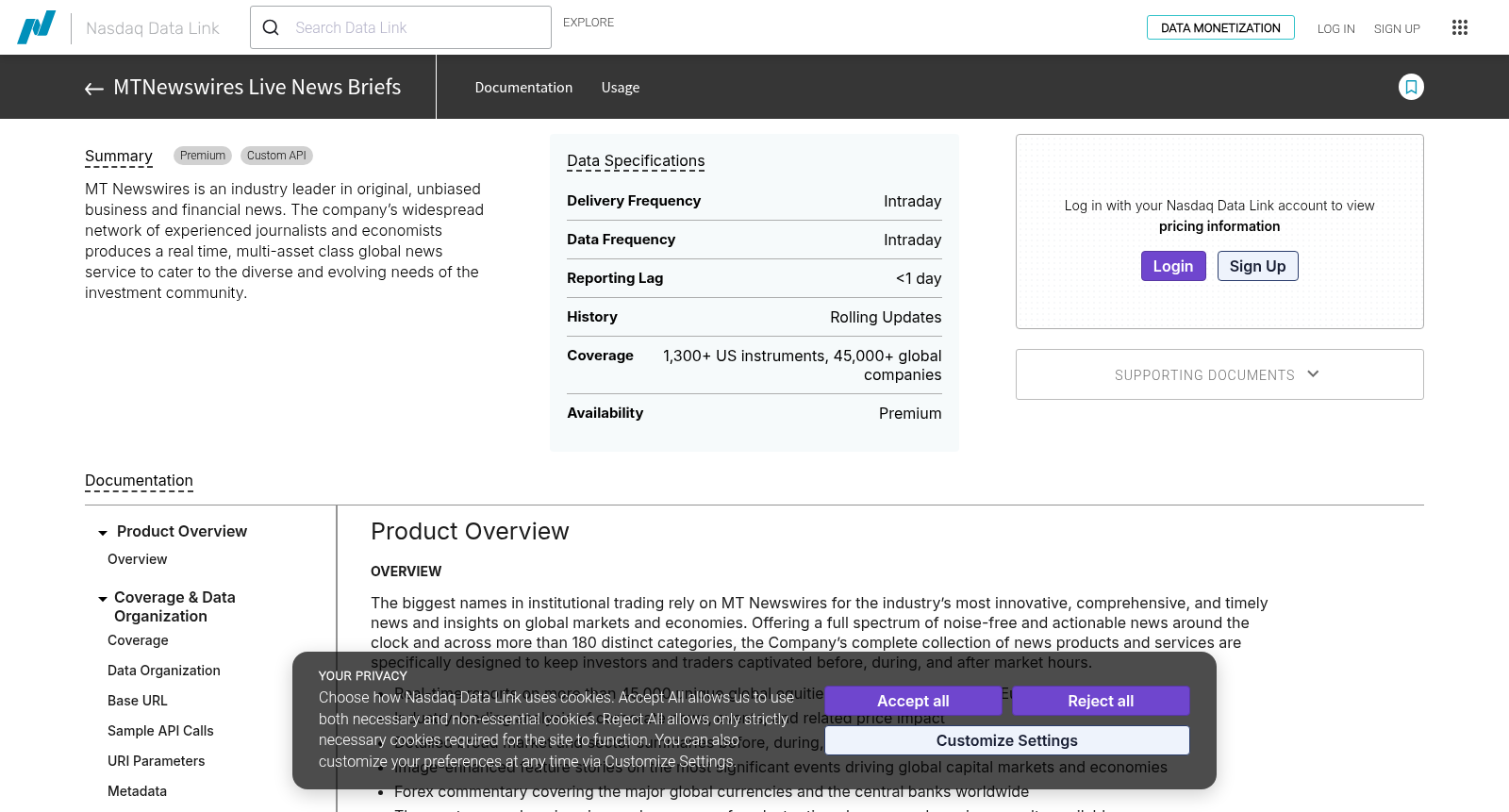The width and height of the screenshot is (1509, 812).
Task: Open the Explore menu
Action: coord(589,22)
